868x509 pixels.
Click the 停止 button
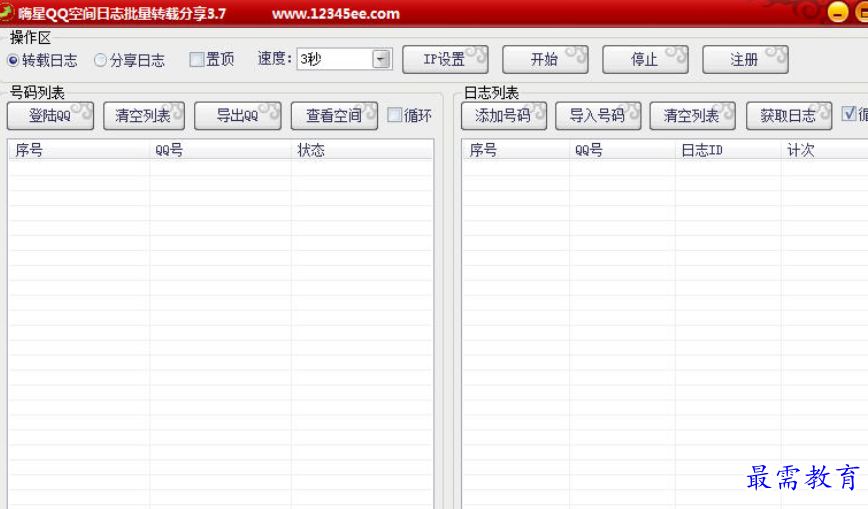(x=645, y=59)
